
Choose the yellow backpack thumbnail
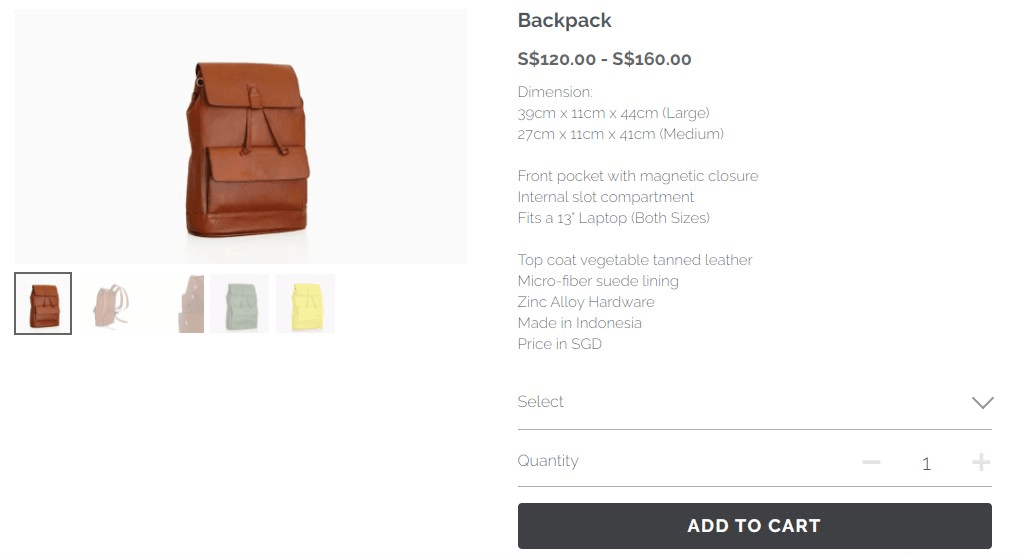[x=305, y=303]
